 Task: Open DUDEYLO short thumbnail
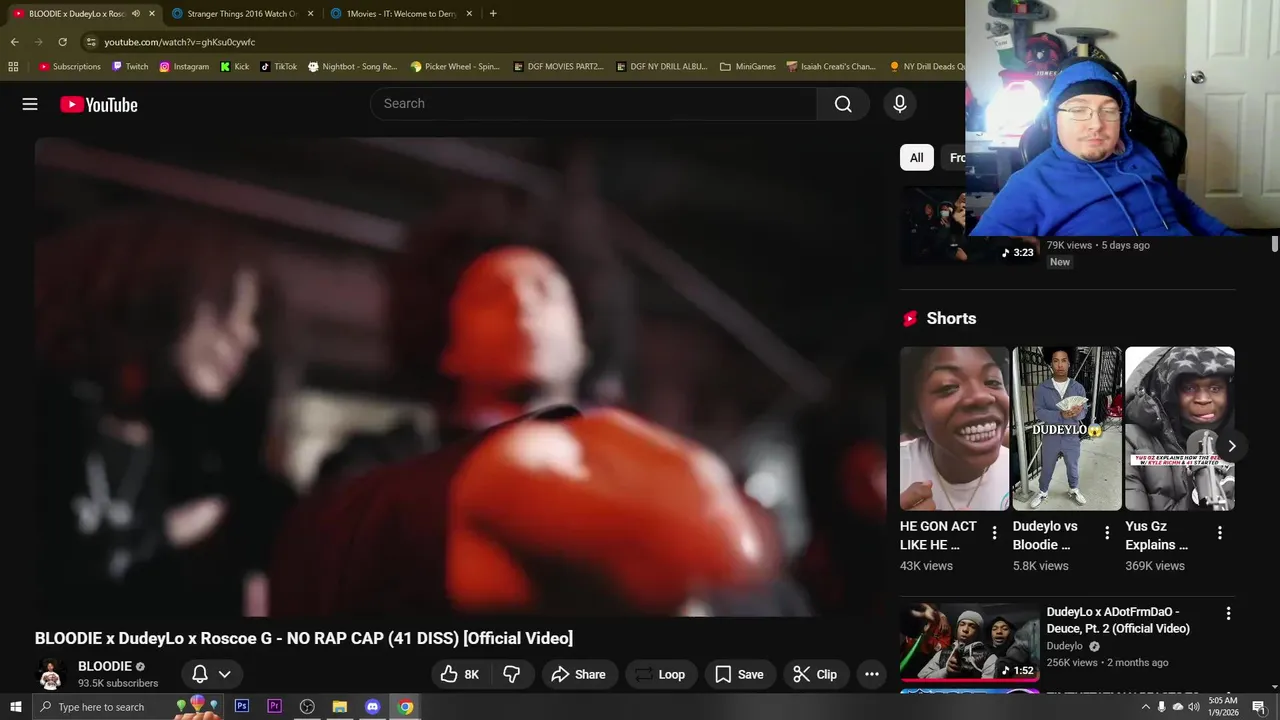pos(1067,429)
